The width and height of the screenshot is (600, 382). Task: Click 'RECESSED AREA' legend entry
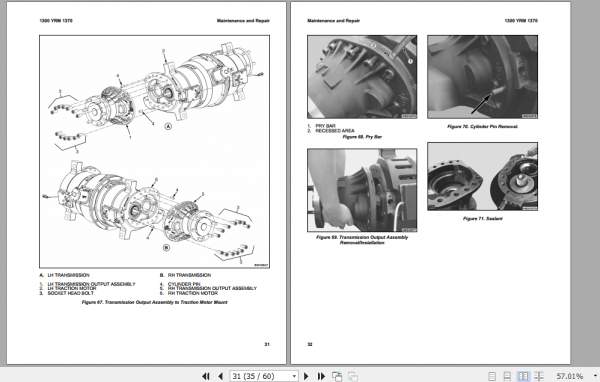[335, 131]
